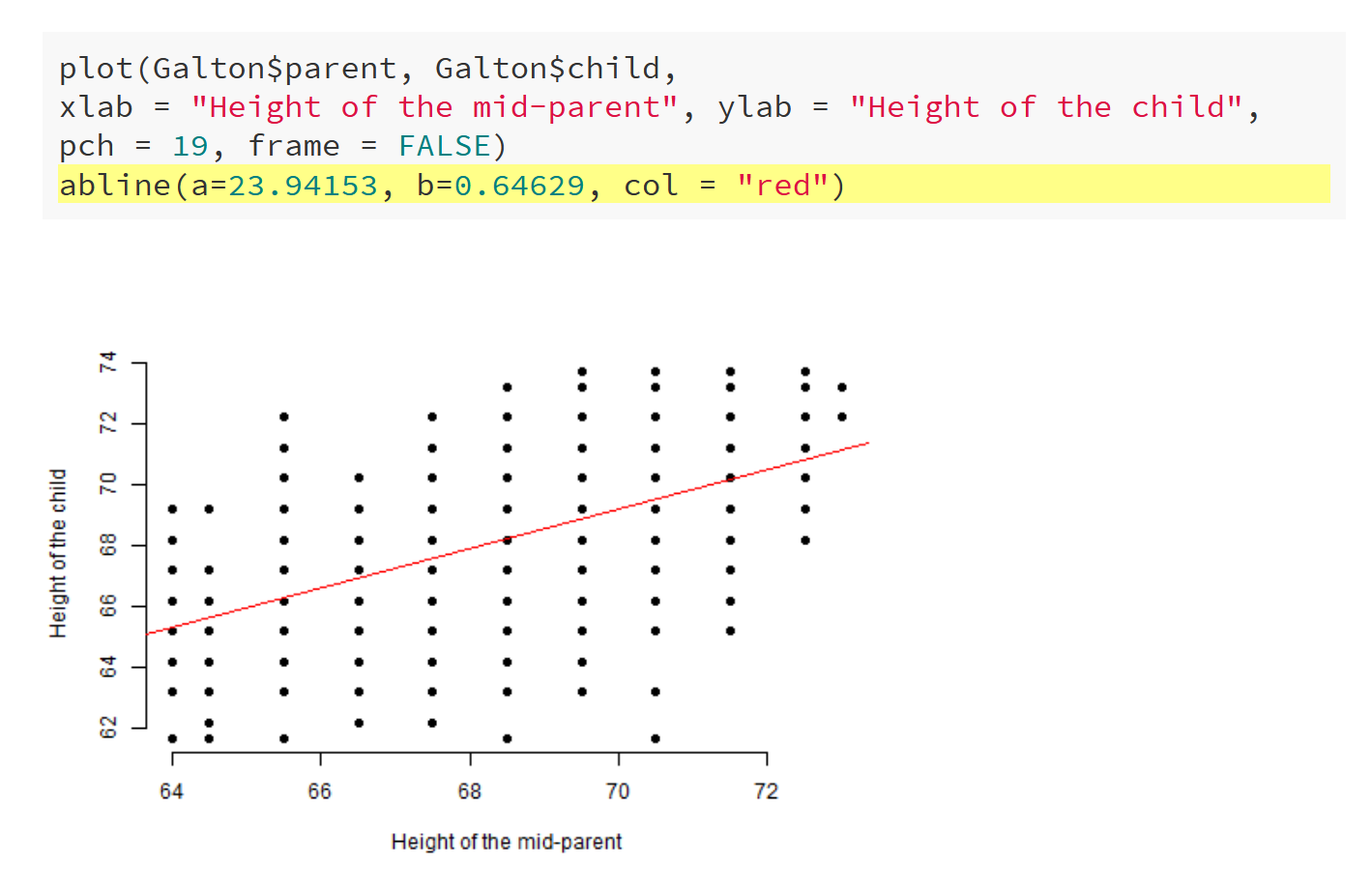Viewport: 1372px width, 896px height.
Task: Select the slope value 0.64629 in code
Action: [x=519, y=185]
